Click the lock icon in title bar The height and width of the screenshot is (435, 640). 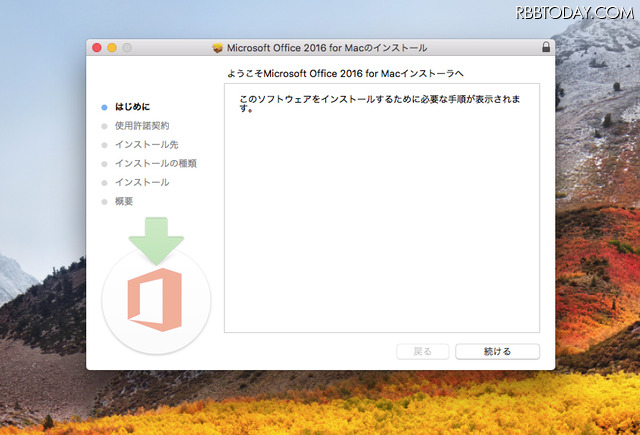pyautogui.click(x=546, y=47)
